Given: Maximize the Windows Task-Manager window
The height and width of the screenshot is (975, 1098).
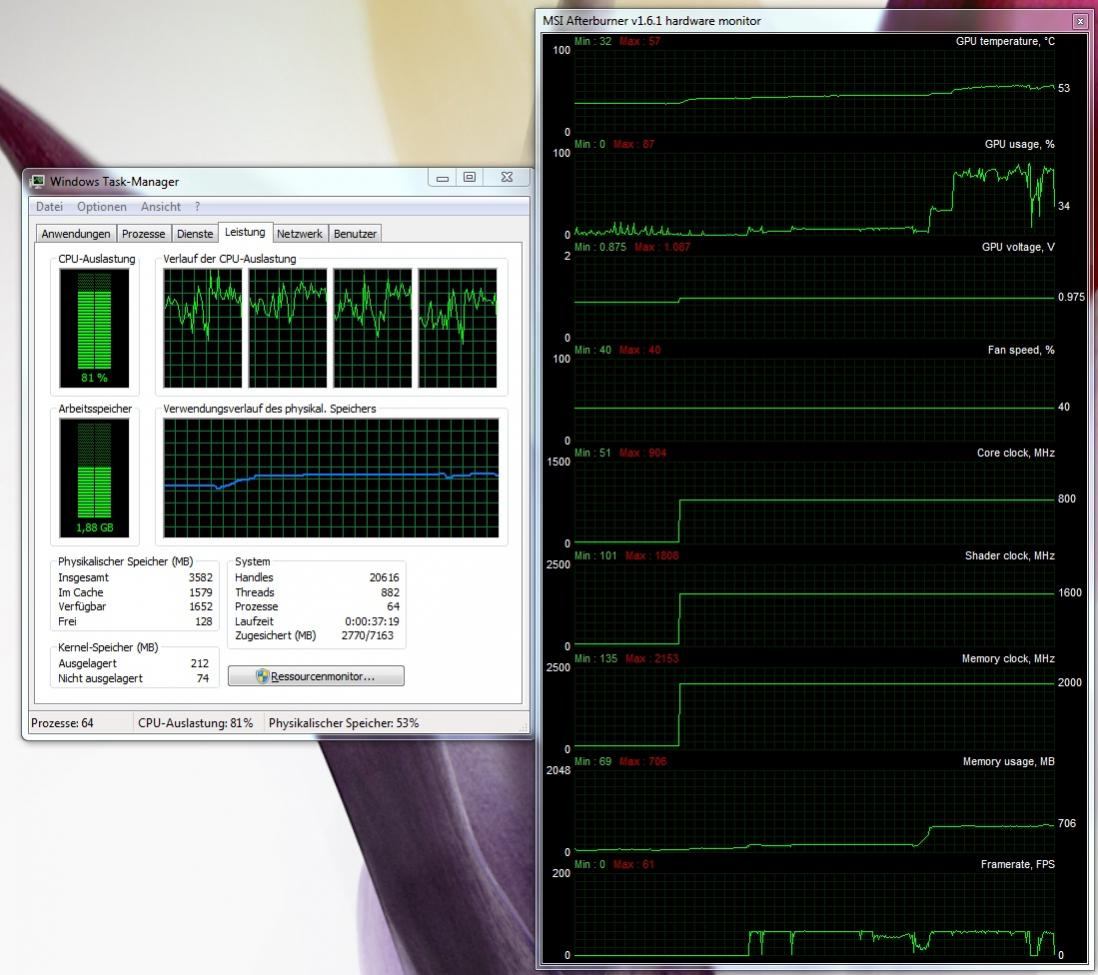Looking at the screenshot, I should tap(469, 178).
